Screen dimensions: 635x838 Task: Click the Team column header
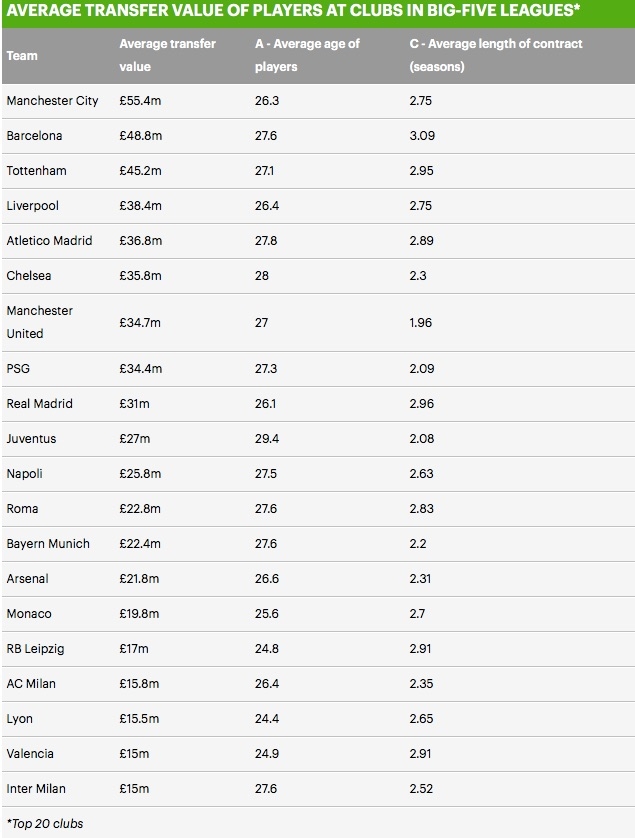point(22,56)
